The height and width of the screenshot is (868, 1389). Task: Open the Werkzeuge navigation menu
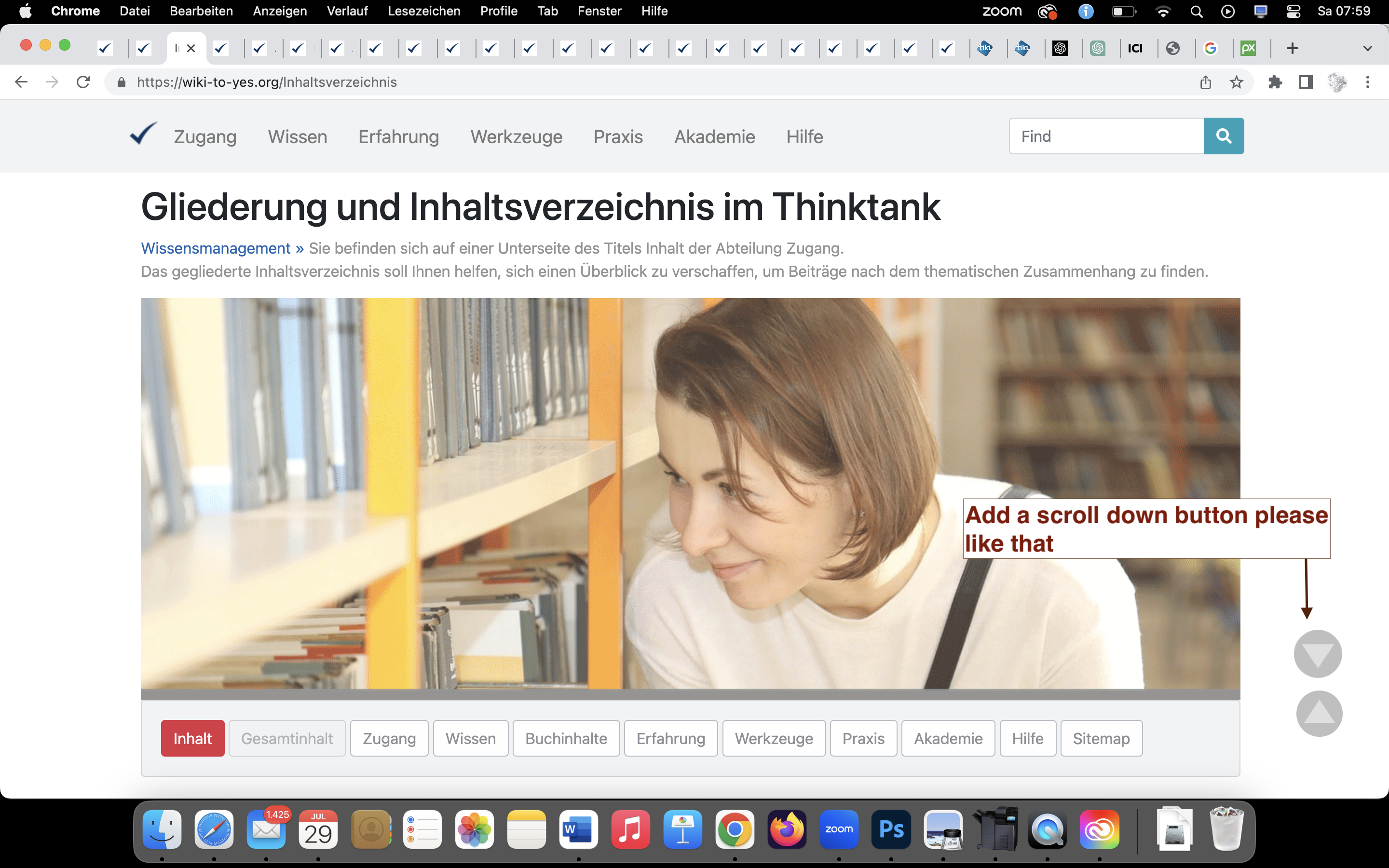pos(516,136)
